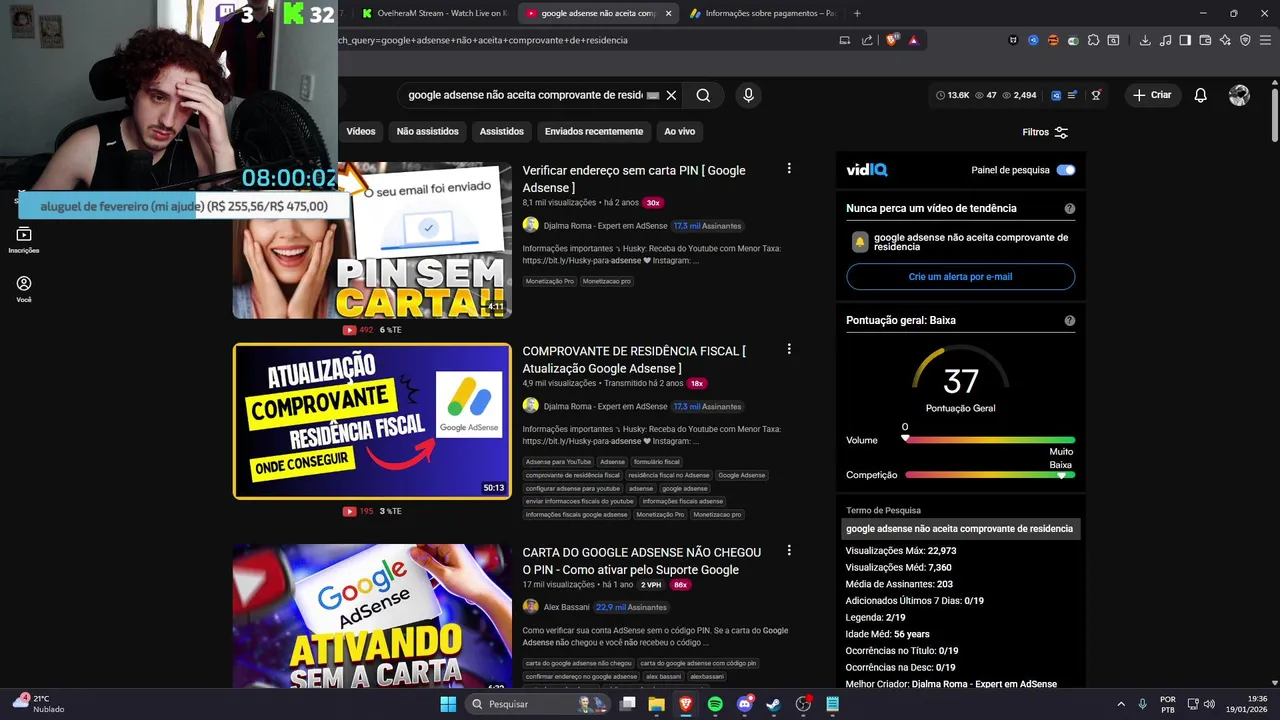Click the YouTube search input field
1280x720 pixels.
click(x=526, y=95)
